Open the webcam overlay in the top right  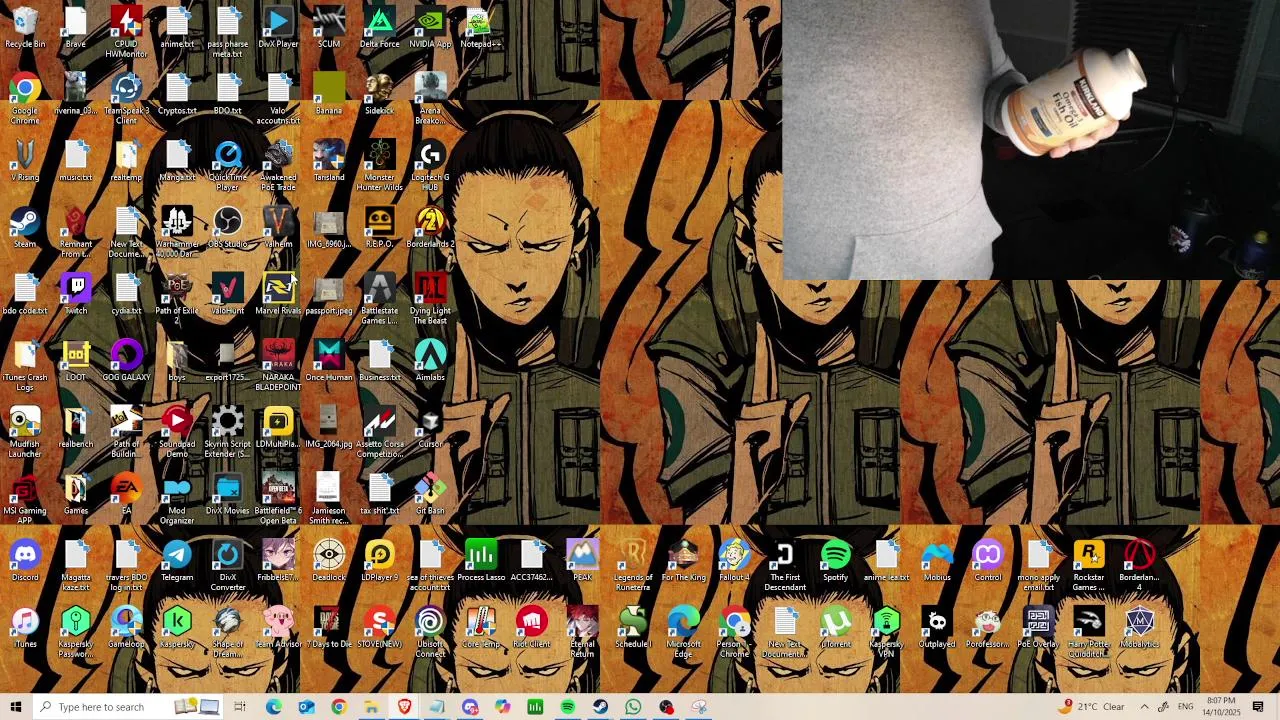(x=1031, y=140)
